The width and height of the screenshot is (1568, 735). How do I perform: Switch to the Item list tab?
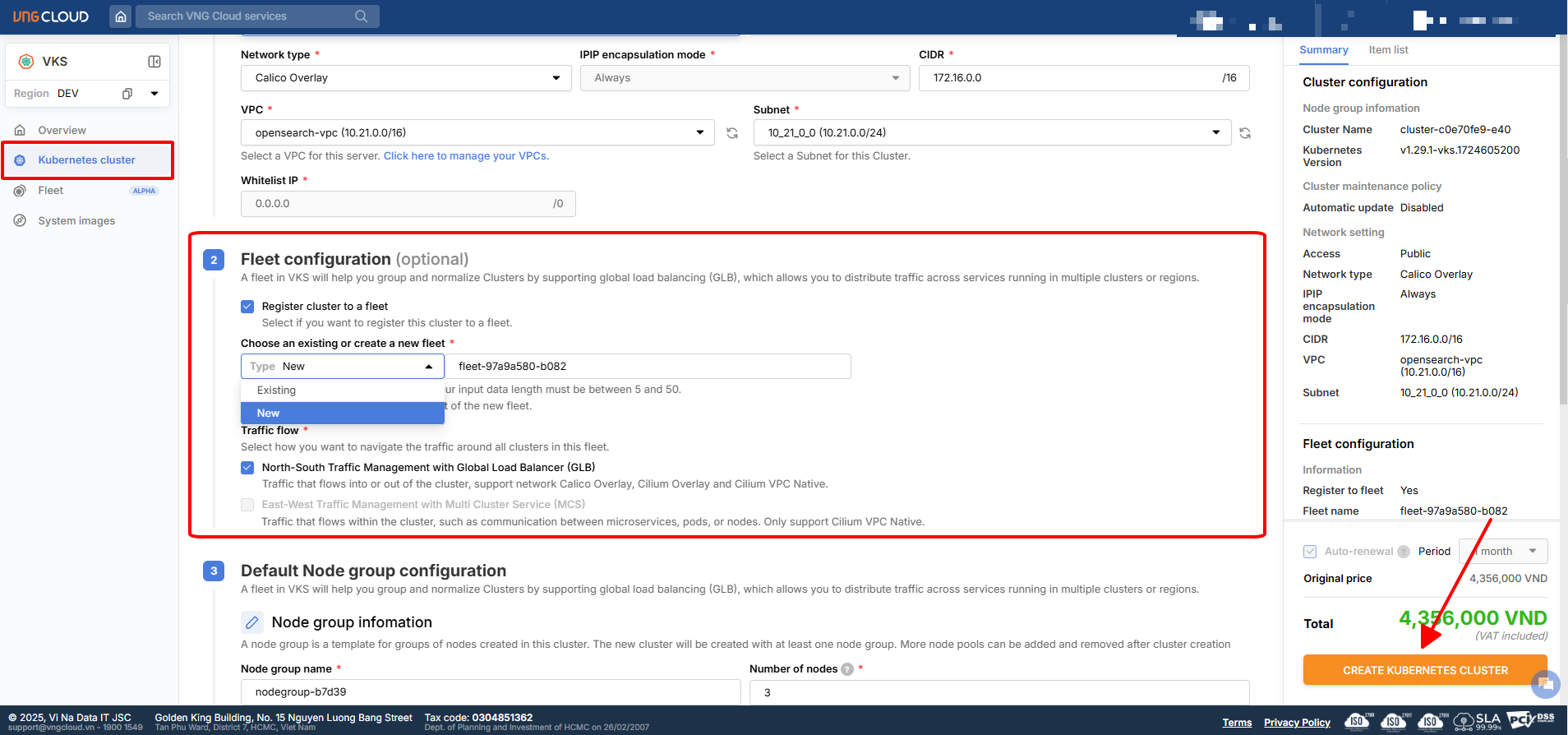click(1388, 50)
